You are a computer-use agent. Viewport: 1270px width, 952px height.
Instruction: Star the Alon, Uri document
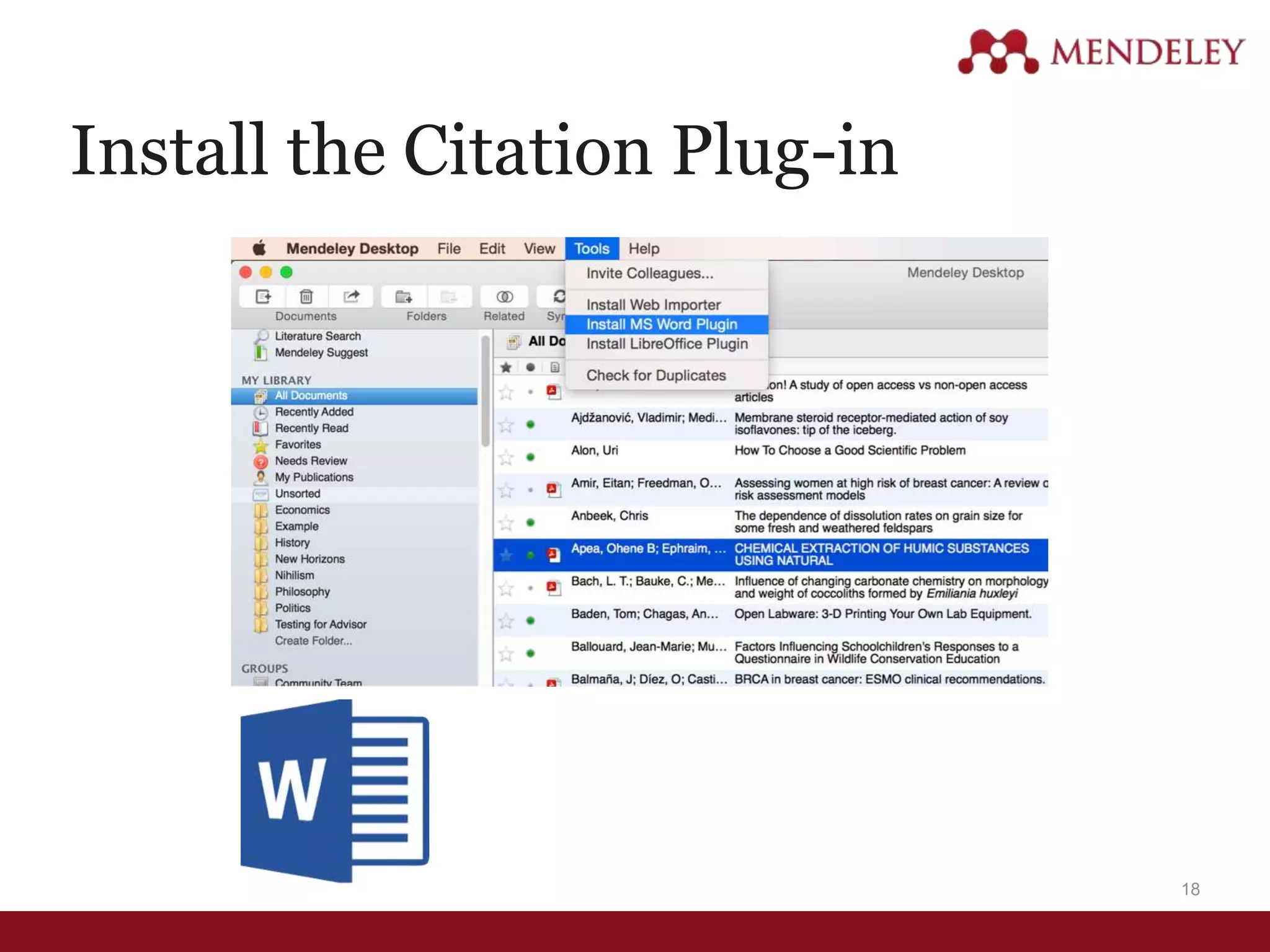[x=506, y=457]
